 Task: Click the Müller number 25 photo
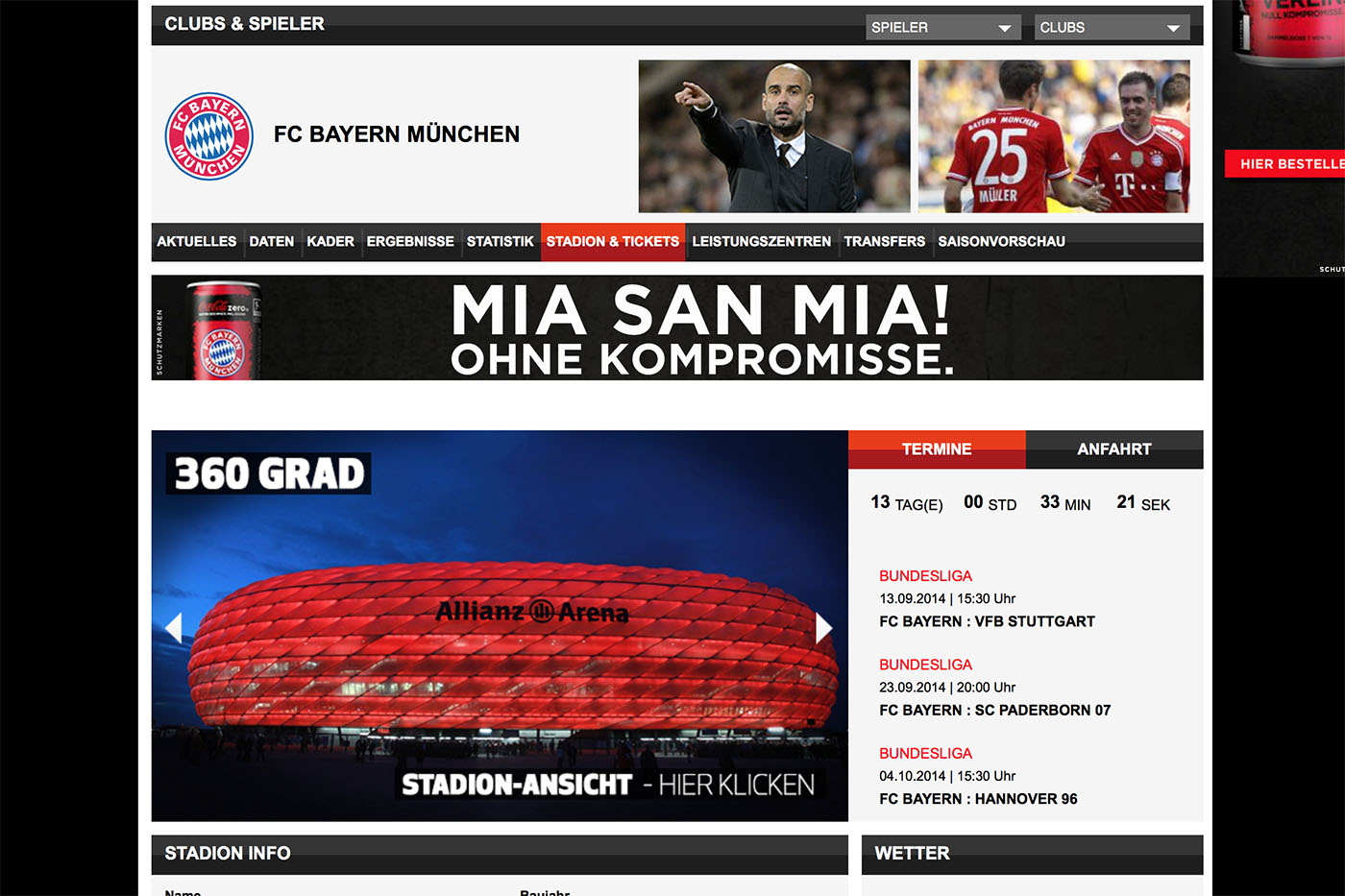coord(1054,136)
